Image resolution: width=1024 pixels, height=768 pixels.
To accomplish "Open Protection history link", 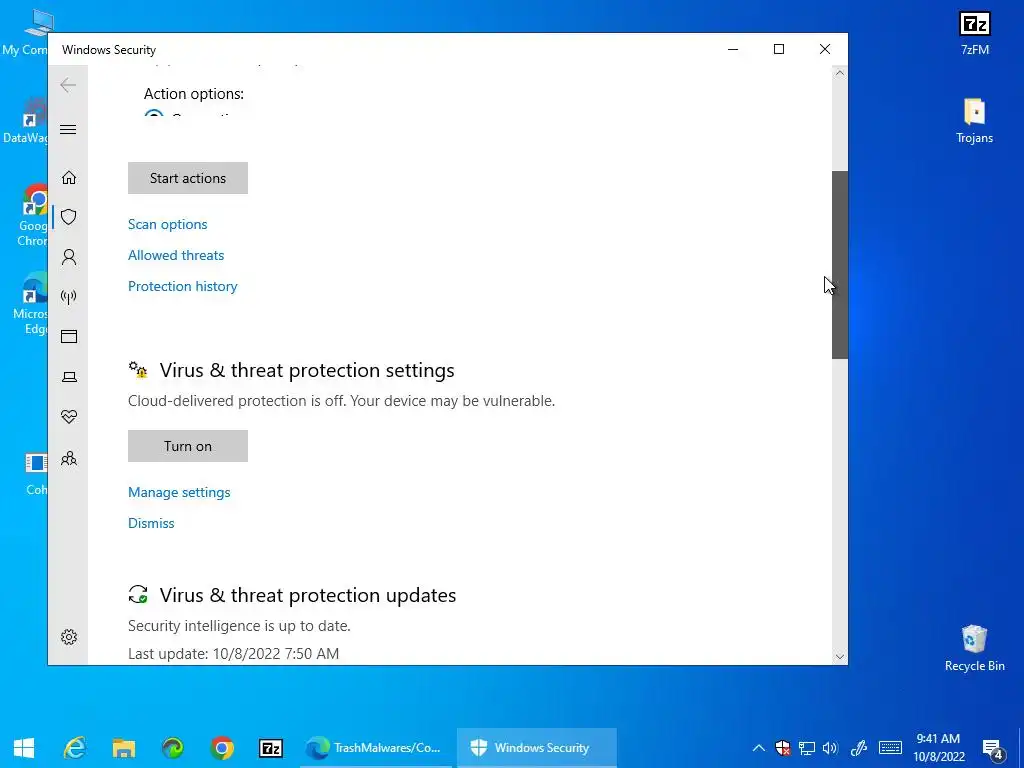I will (x=182, y=286).
